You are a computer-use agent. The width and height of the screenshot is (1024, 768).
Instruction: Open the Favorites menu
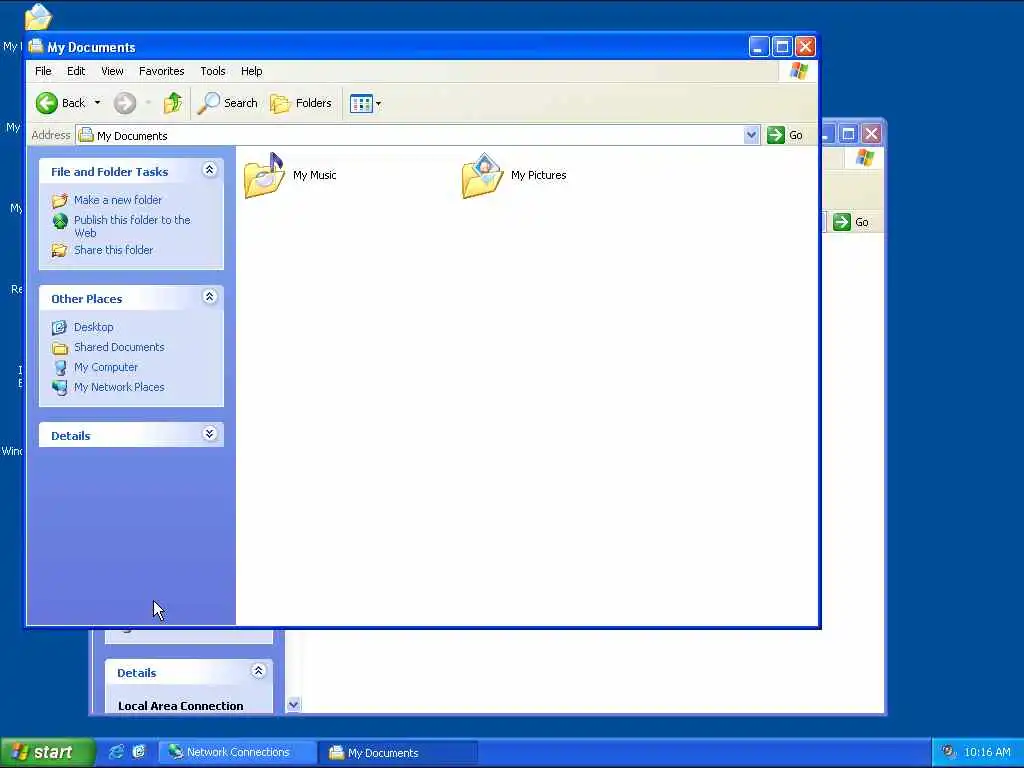point(161,71)
